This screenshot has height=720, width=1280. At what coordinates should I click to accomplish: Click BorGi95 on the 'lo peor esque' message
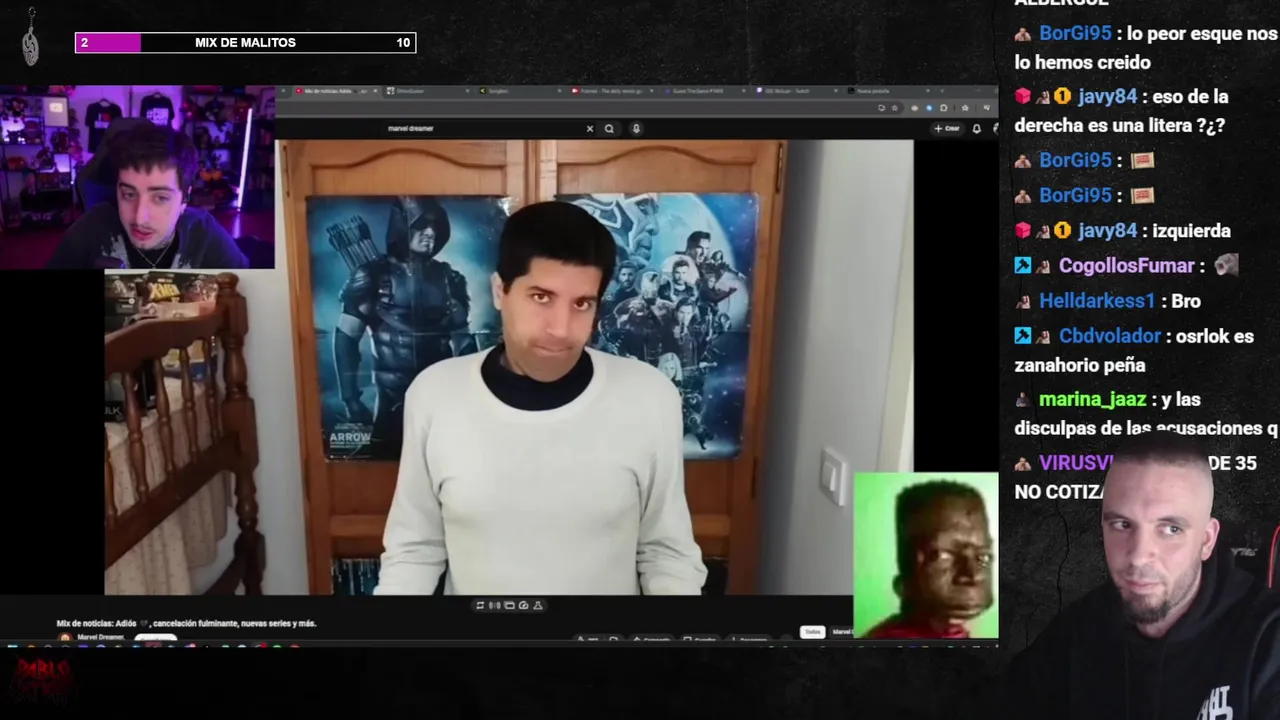click(1075, 33)
